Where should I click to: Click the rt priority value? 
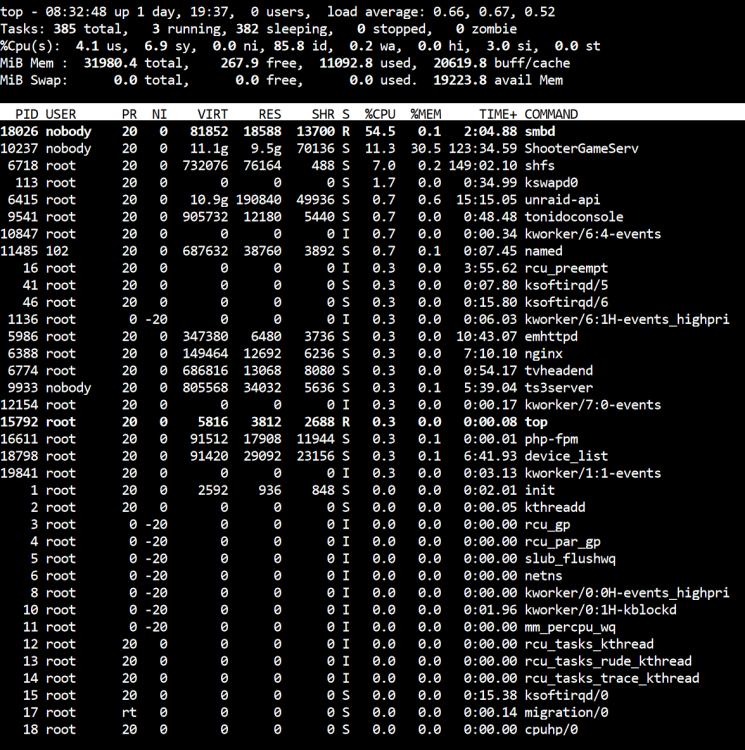pyautogui.click(x=129, y=713)
